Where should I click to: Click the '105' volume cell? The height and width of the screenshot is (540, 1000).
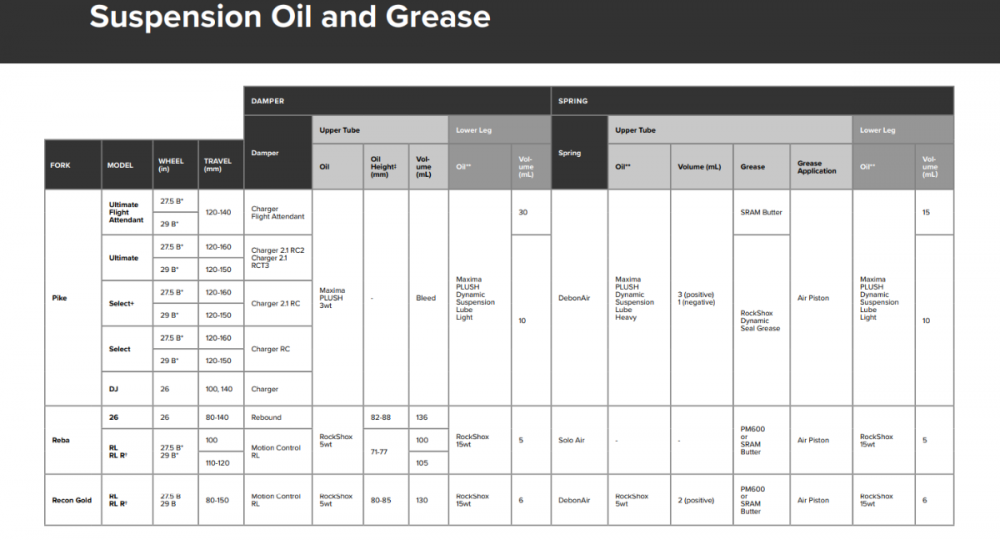click(x=428, y=463)
